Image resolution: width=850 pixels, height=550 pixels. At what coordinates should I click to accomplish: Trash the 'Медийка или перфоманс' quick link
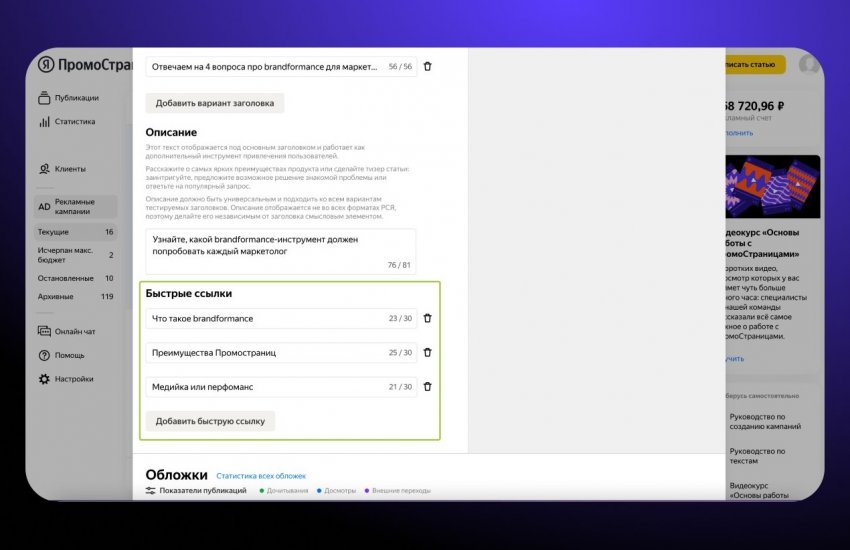click(428, 386)
